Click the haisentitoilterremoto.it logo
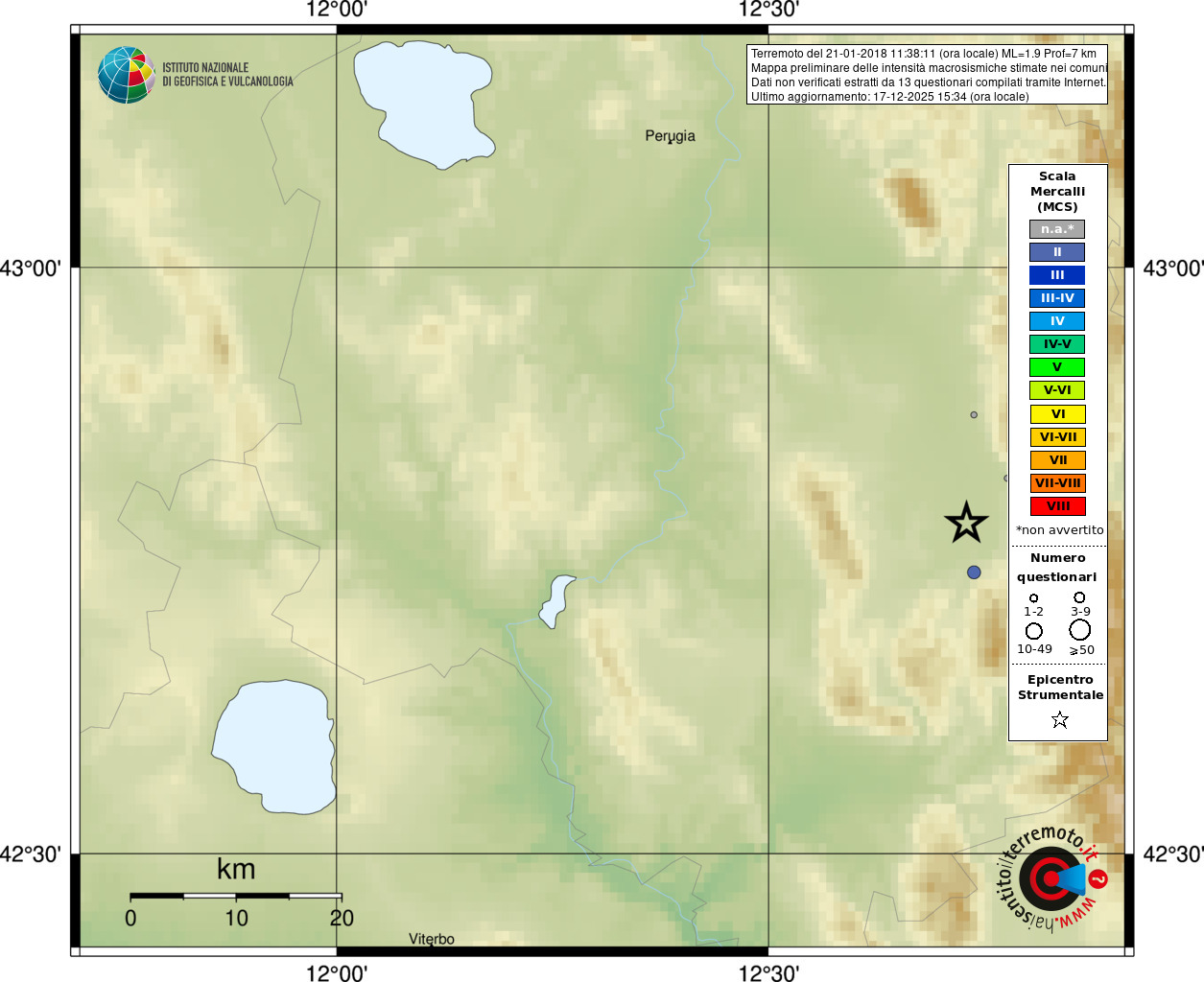This screenshot has width=1204, height=982. click(1052, 877)
